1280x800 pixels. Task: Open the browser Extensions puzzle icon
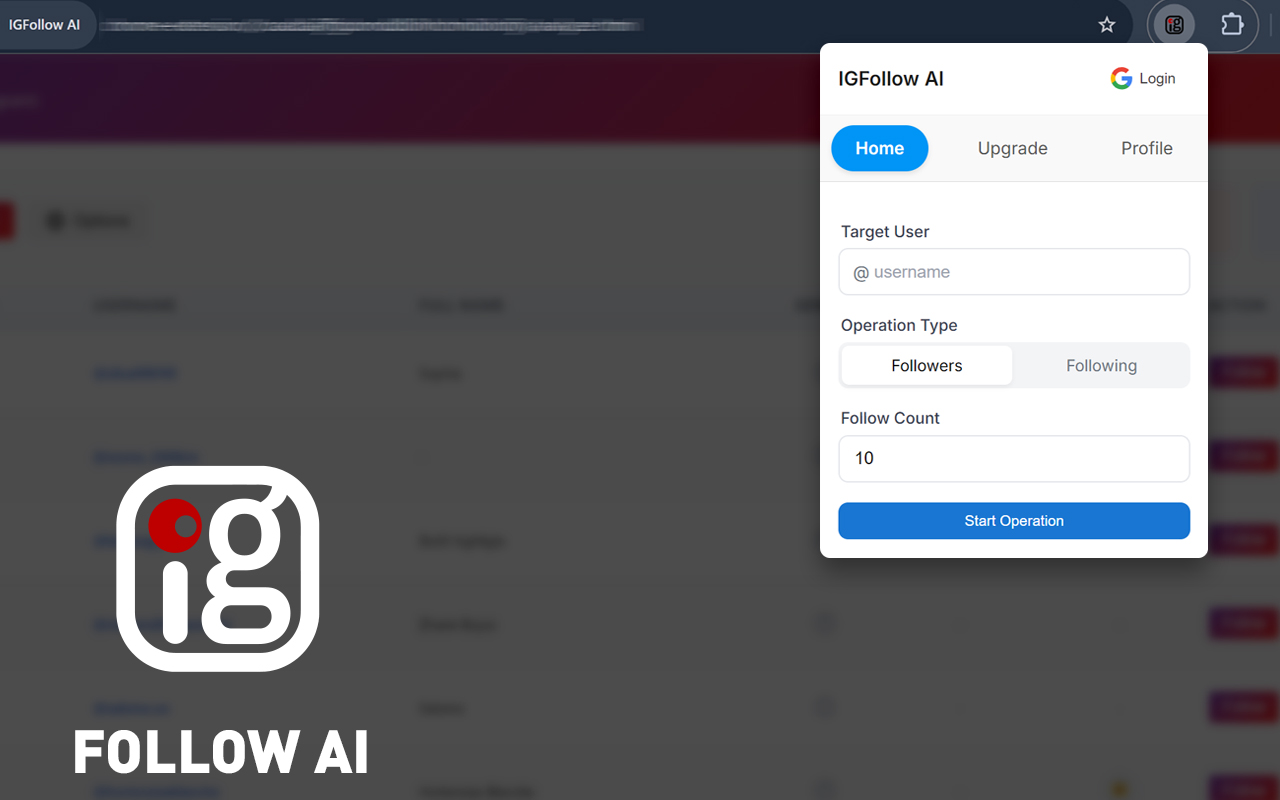(1232, 25)
